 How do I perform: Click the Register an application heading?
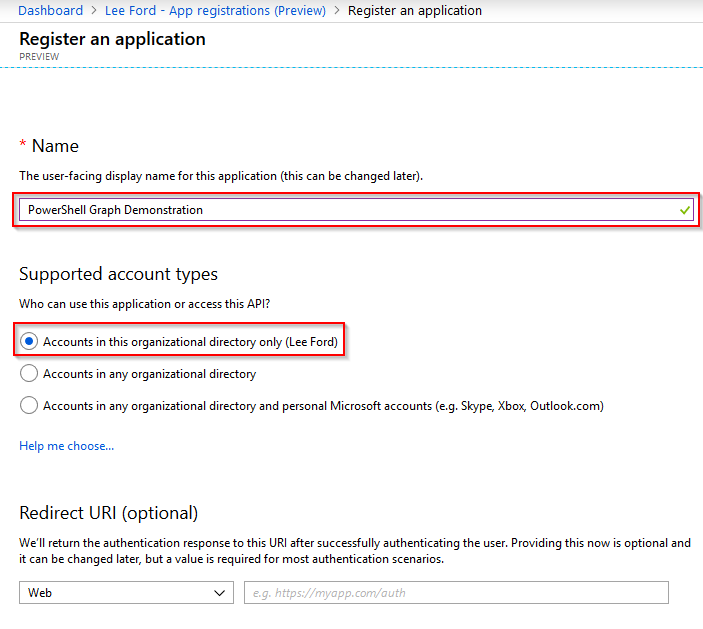pyautogui.click(x=112, y=39)
